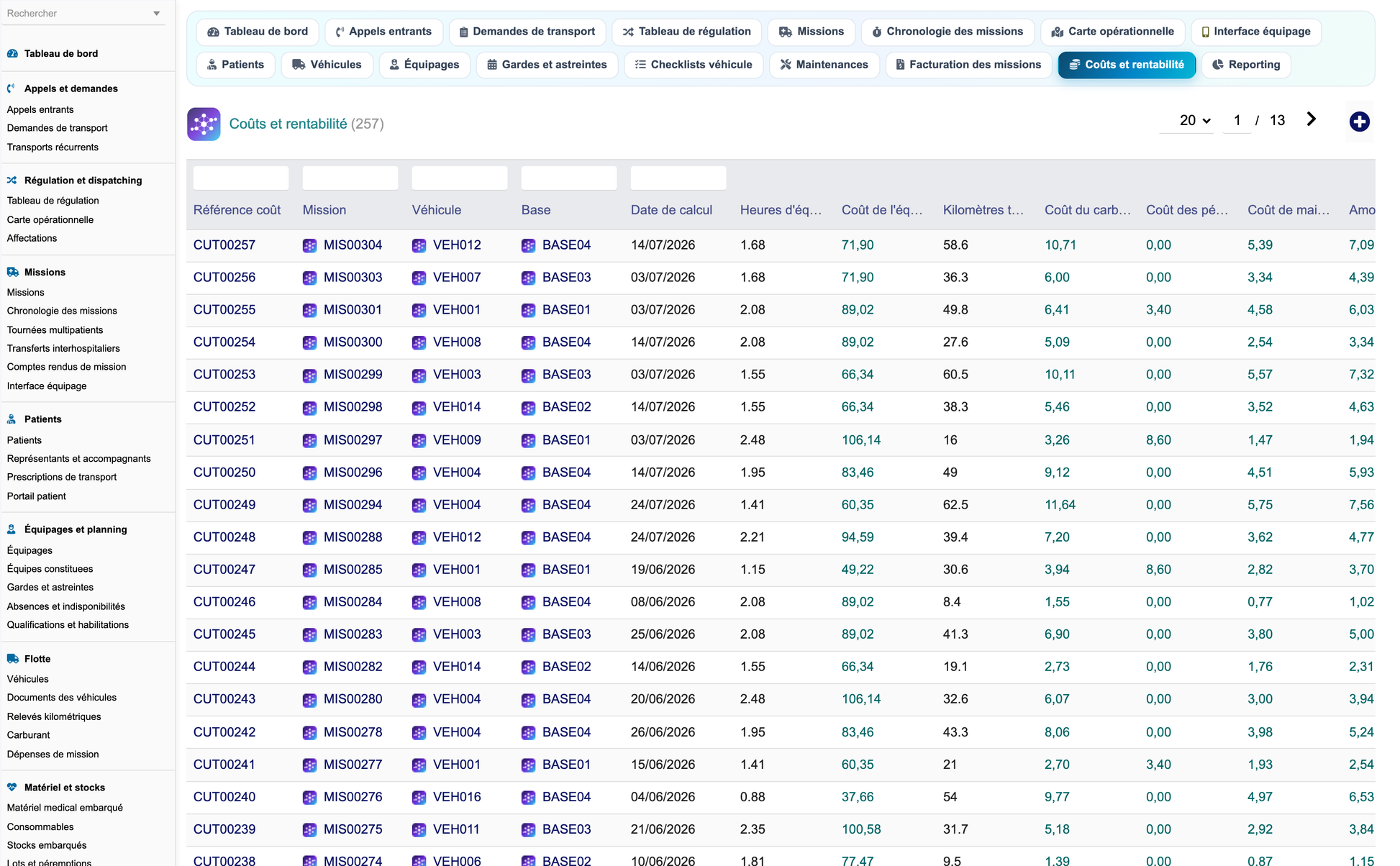Select the Checklists véhicule tab
1400x866 pixels.
click(x=694, y=65)
